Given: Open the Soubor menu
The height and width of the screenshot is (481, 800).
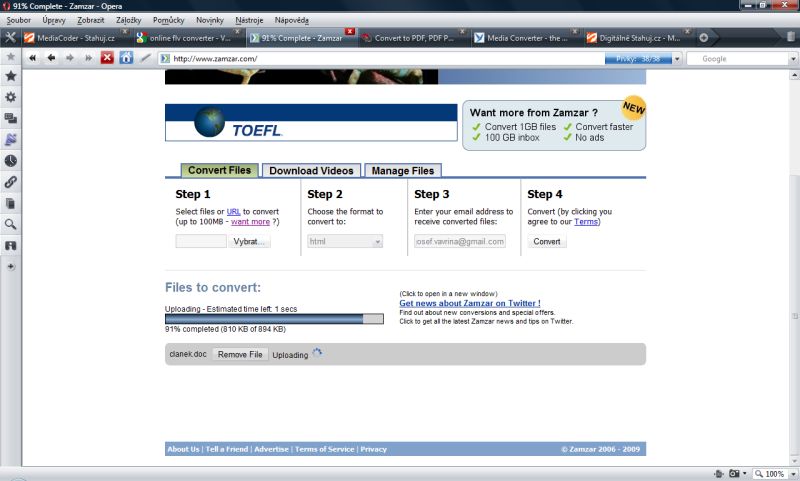Looking at the screenshot, I should coord(18,20).
